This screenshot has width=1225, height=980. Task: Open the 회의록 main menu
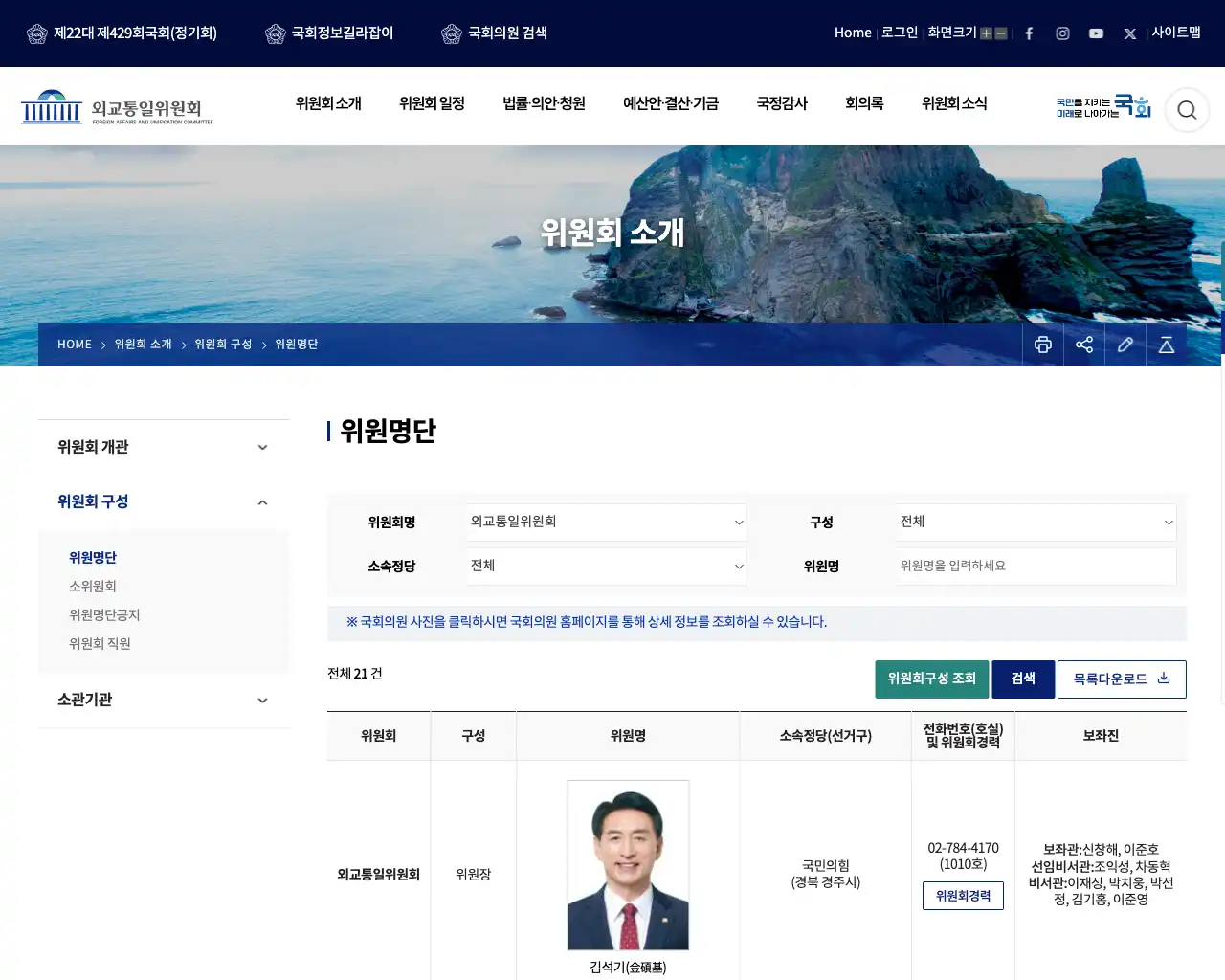[x=864, y=103]
